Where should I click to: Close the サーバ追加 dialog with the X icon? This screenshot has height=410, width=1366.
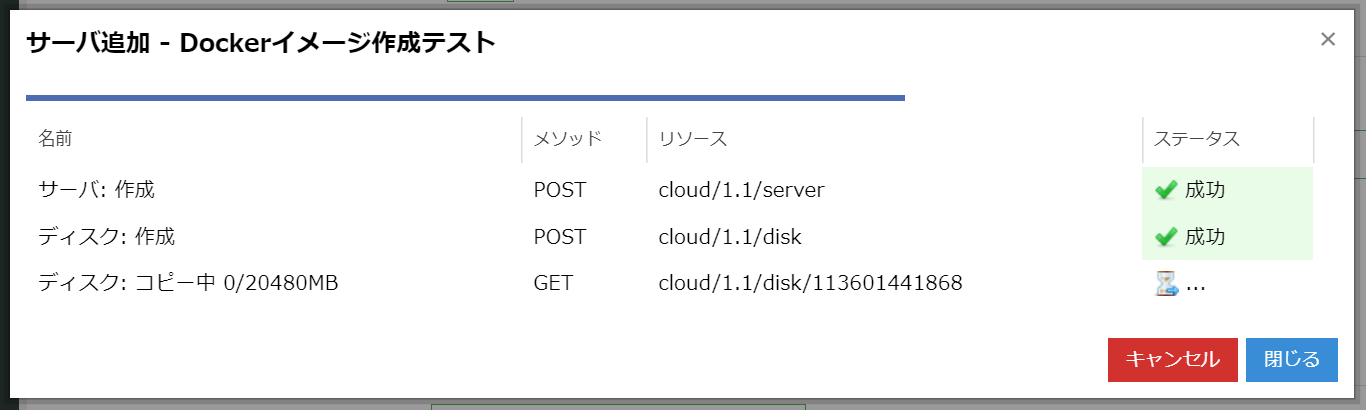pos(1328,39)
